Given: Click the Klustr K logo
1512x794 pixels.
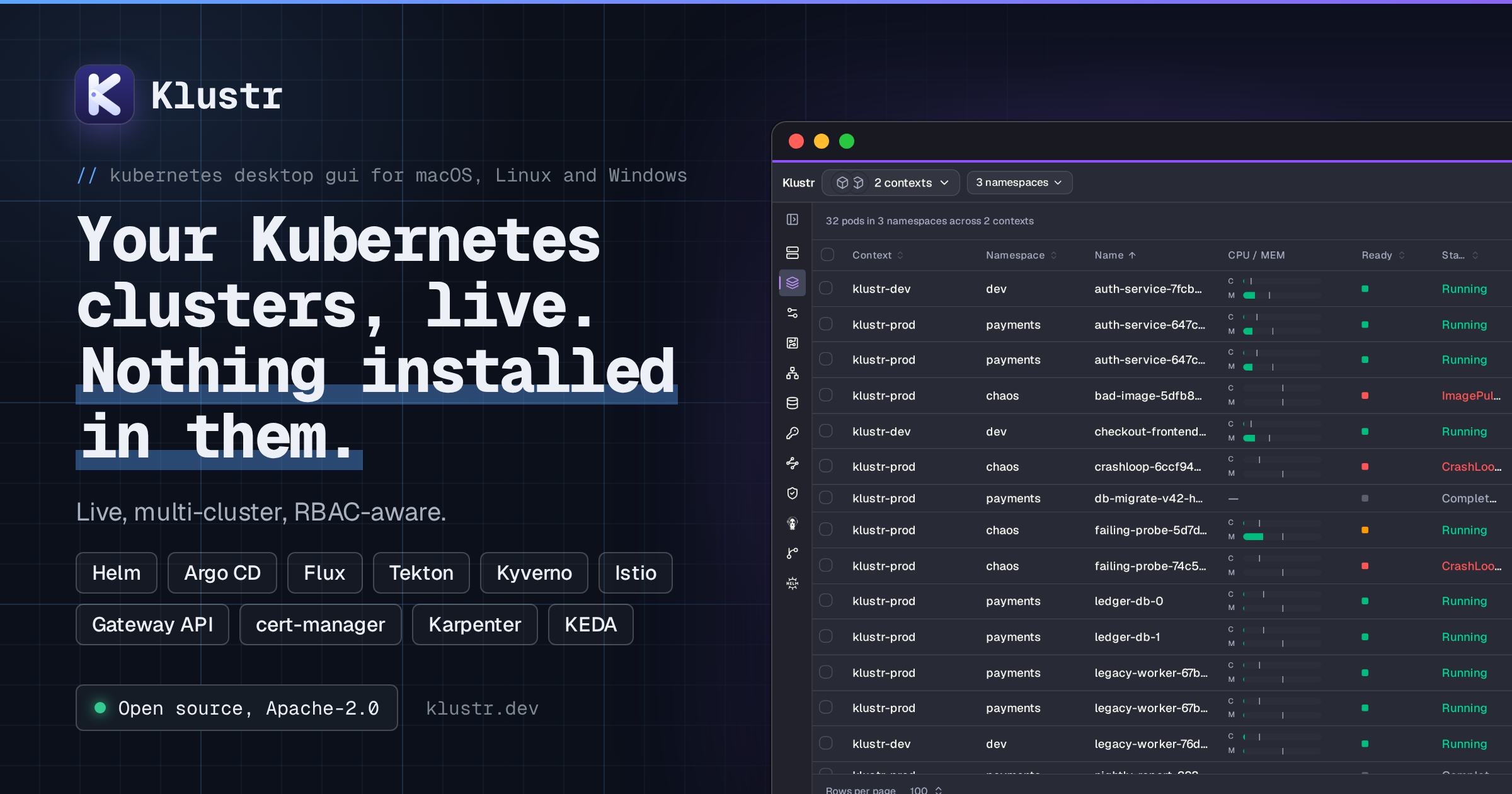Looking at the screenshot, I should coord(105,95).
